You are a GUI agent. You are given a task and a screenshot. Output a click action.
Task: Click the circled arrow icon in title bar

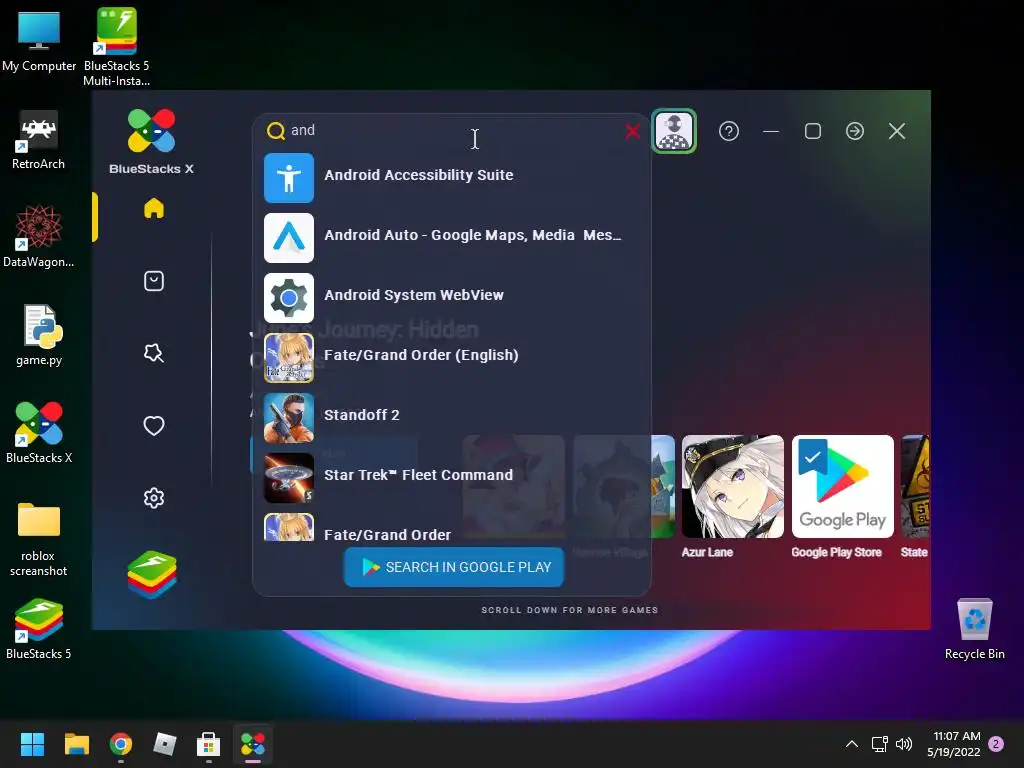pyautogui.click(x=855, y=131)
